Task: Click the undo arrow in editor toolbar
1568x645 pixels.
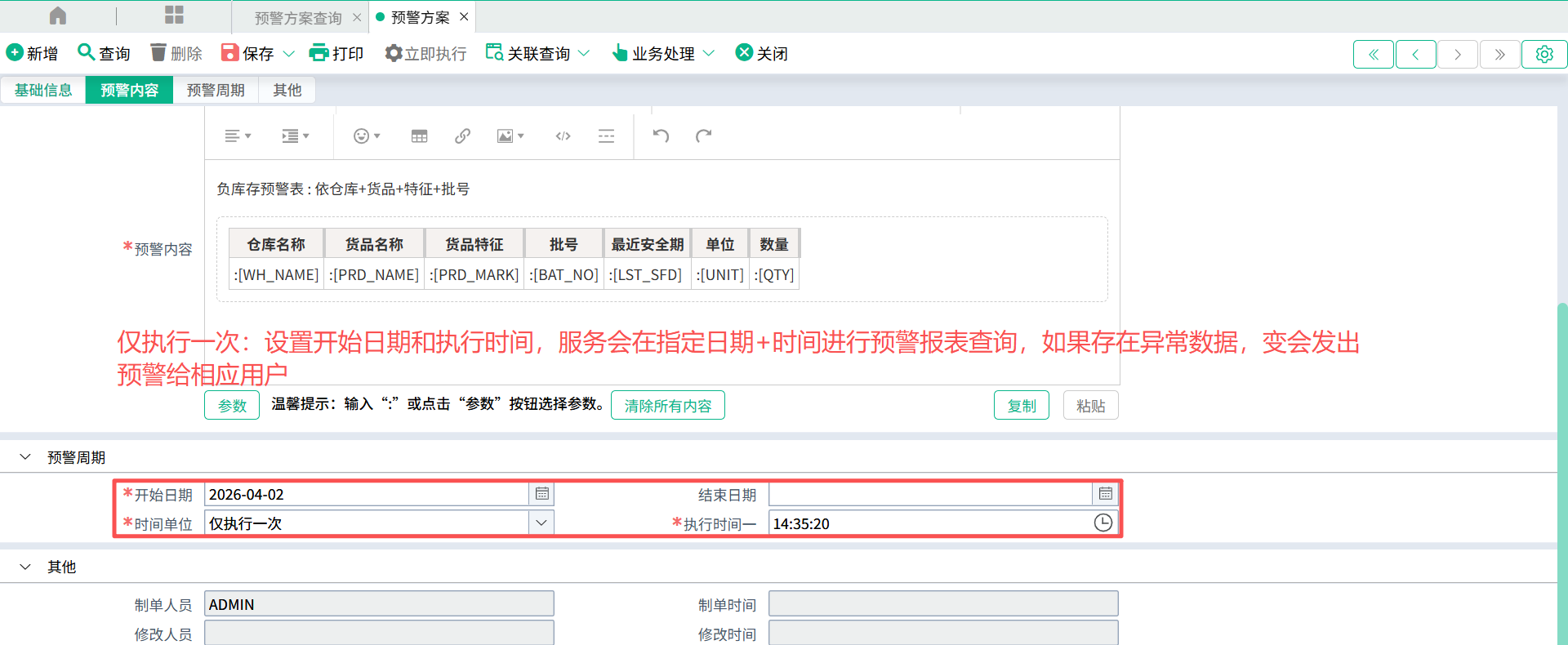Action: (661, 136)
